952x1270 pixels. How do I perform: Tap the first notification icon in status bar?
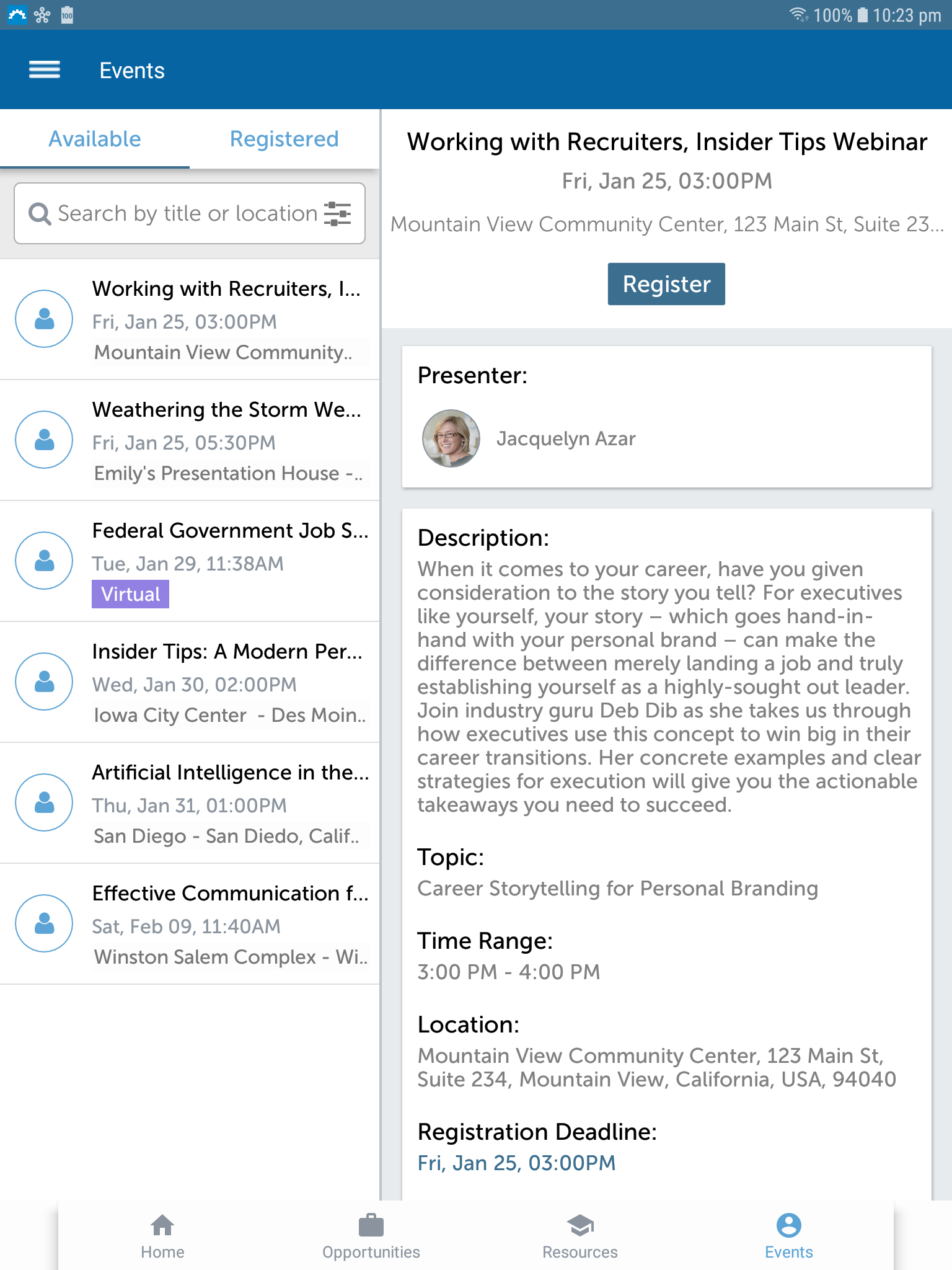click(x=17, y=14)
